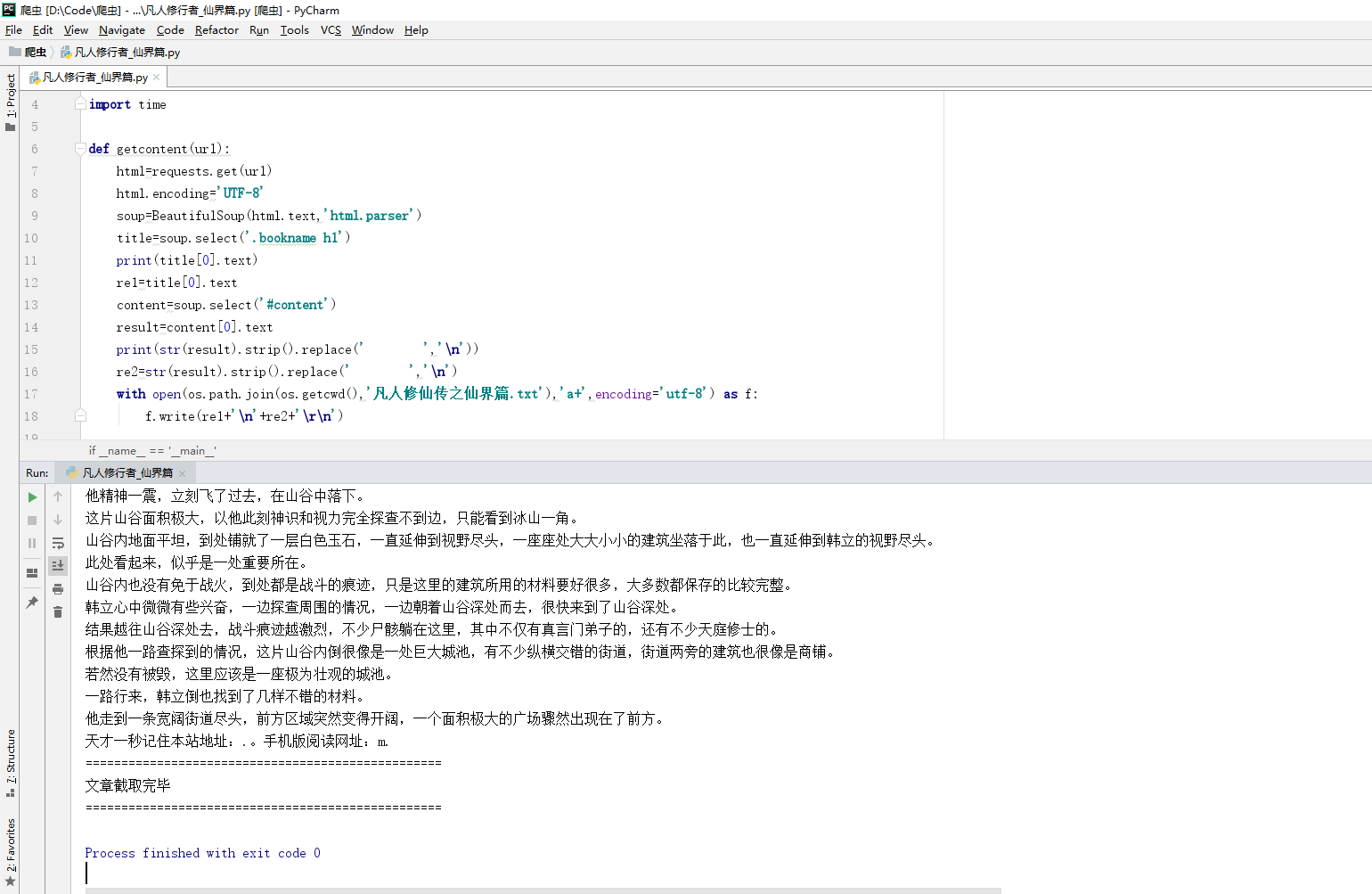Rerun the 凡人修行者_仙界篇 script

(x=31, y=497)
